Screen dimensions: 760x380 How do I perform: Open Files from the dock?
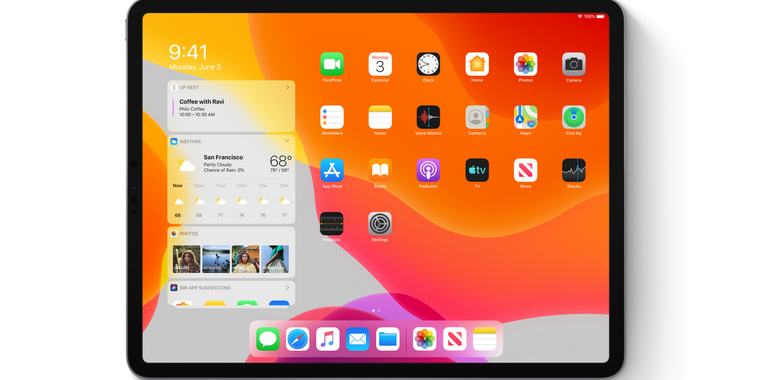pyautogui.click(x=388, y=339)
